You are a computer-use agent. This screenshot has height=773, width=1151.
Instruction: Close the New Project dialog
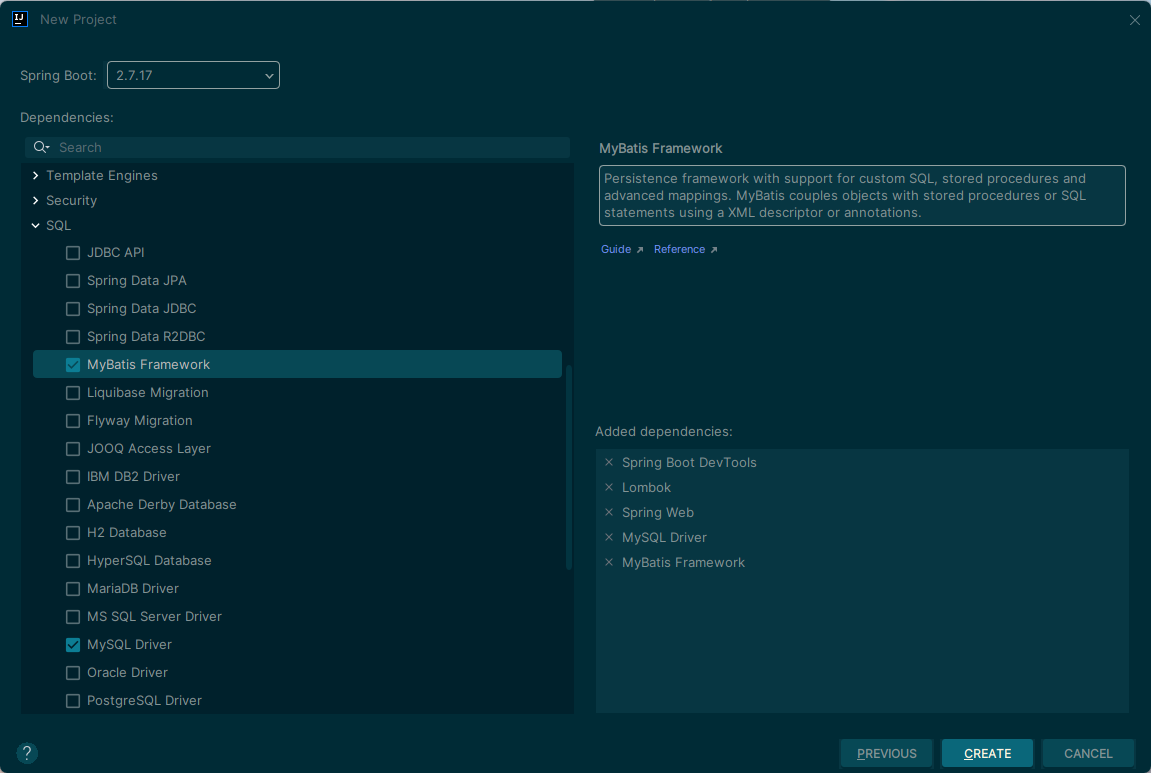click(1134, 20)
